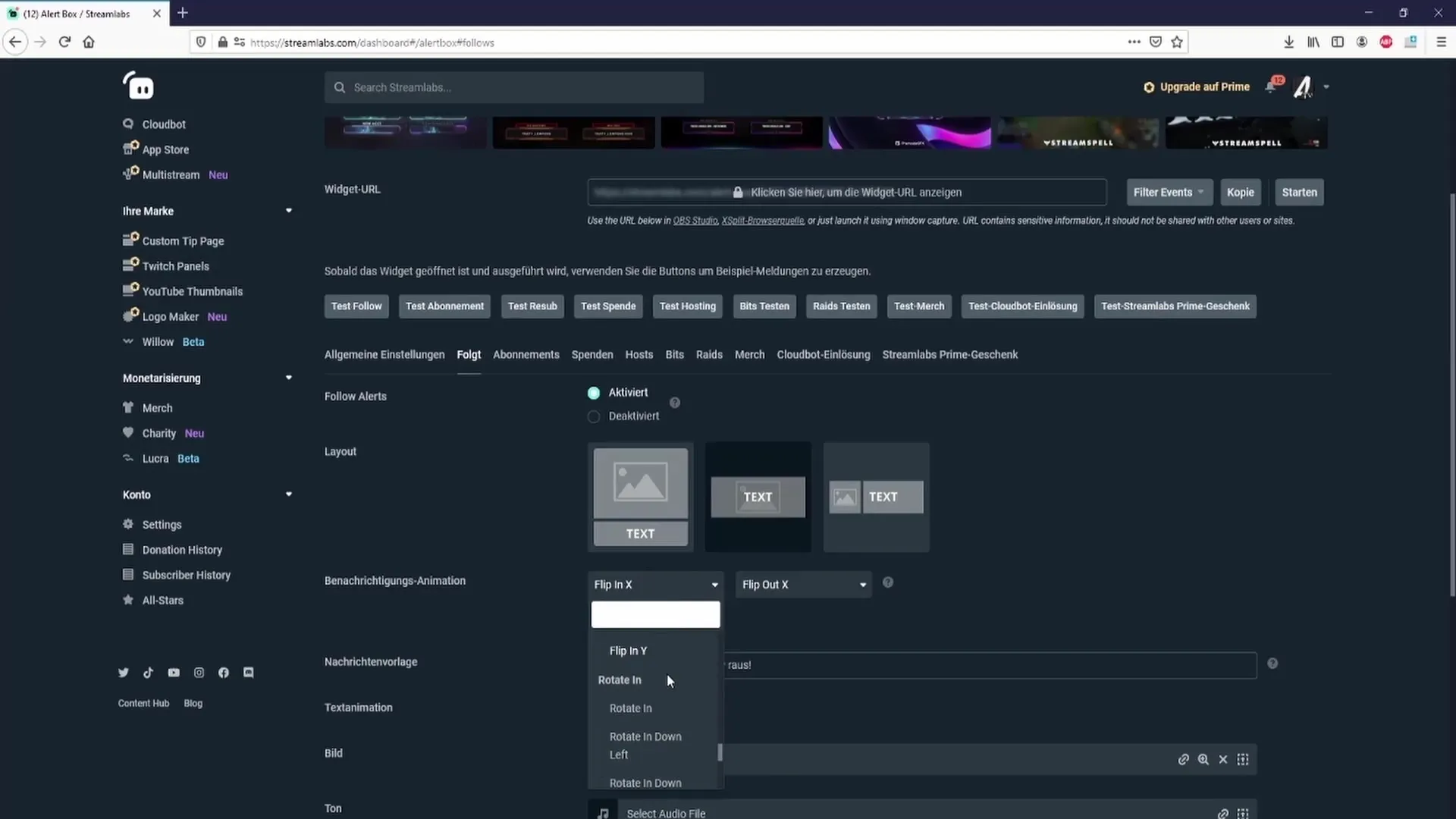Choose the image-beside-text layout

(877, 497)
